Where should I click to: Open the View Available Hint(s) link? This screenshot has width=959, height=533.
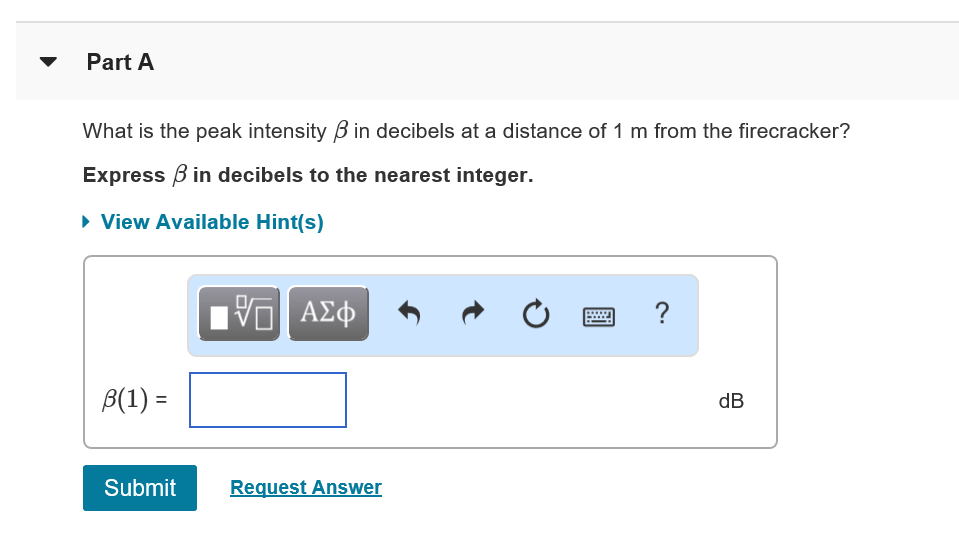[x=212, y=222]
